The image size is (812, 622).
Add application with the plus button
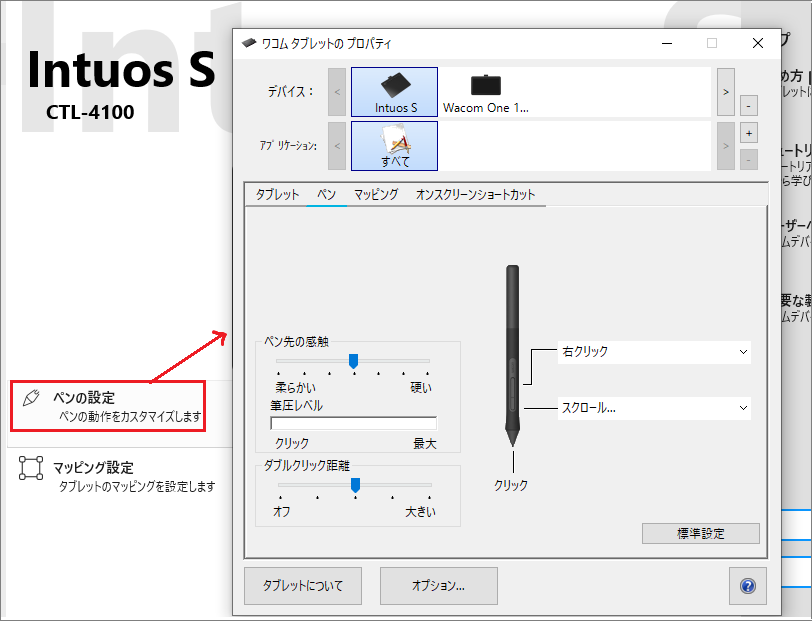[x=748, y=133]
